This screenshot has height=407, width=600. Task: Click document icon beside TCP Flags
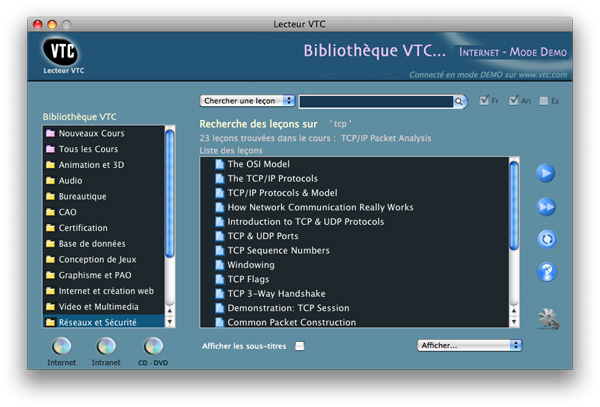pyautogui.click(x=219, y=279)
